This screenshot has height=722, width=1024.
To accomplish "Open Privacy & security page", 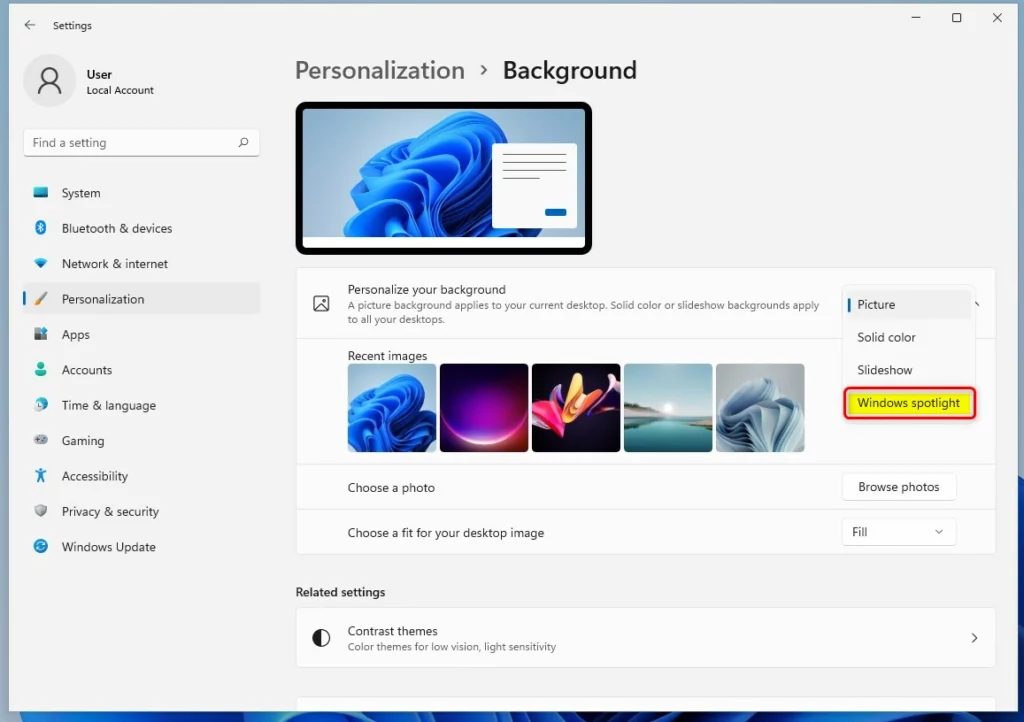I will click(x=142, y=510).
